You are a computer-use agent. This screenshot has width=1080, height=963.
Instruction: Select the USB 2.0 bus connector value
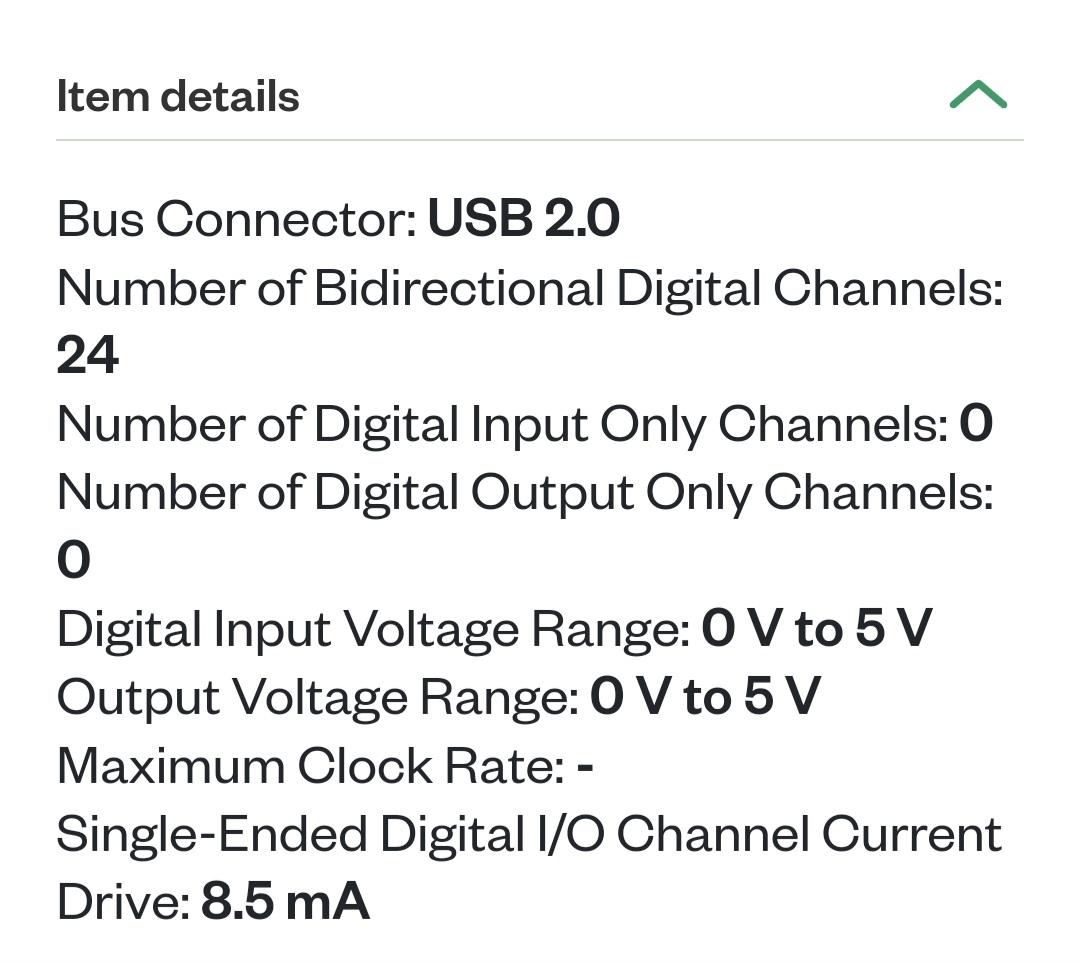[523, 218]
